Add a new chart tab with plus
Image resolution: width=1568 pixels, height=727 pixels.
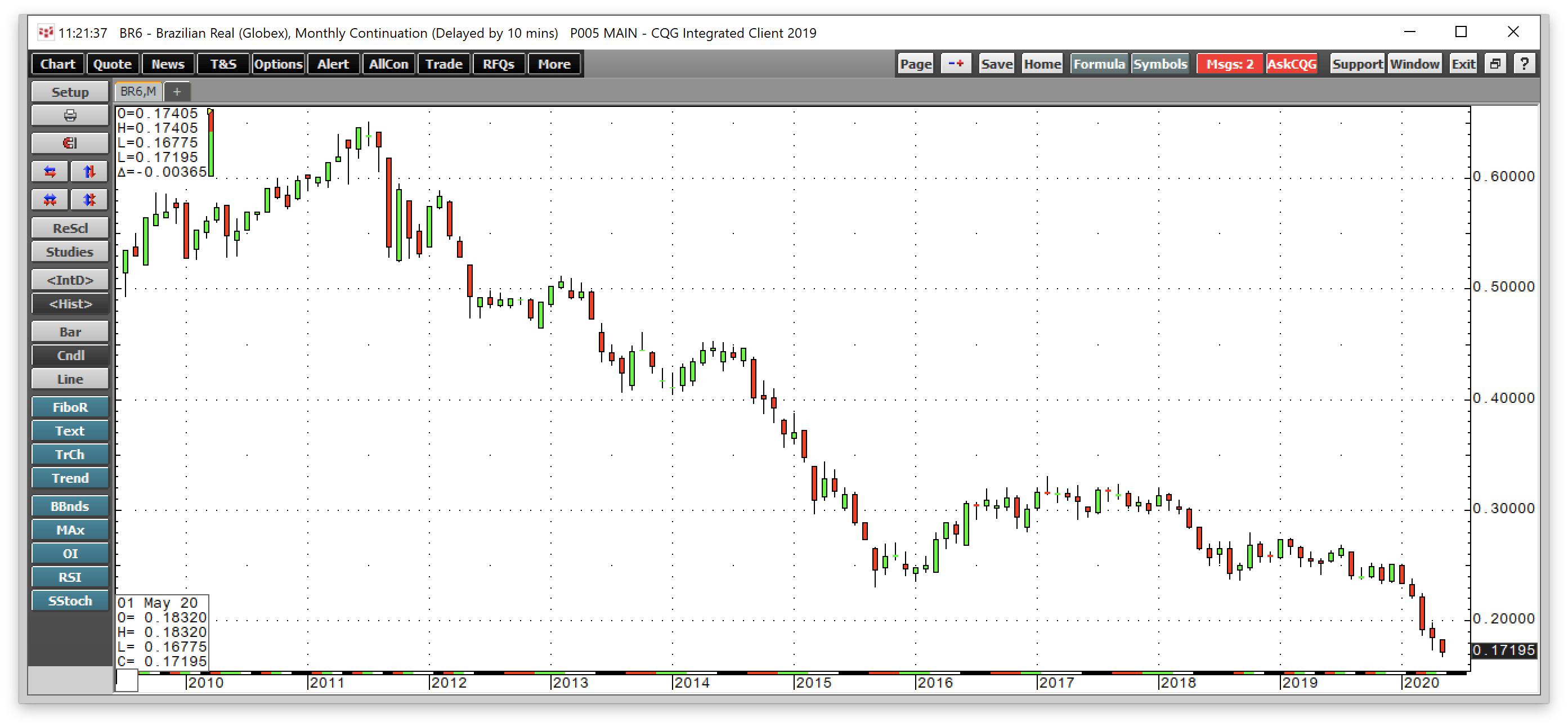click(177, 92)
